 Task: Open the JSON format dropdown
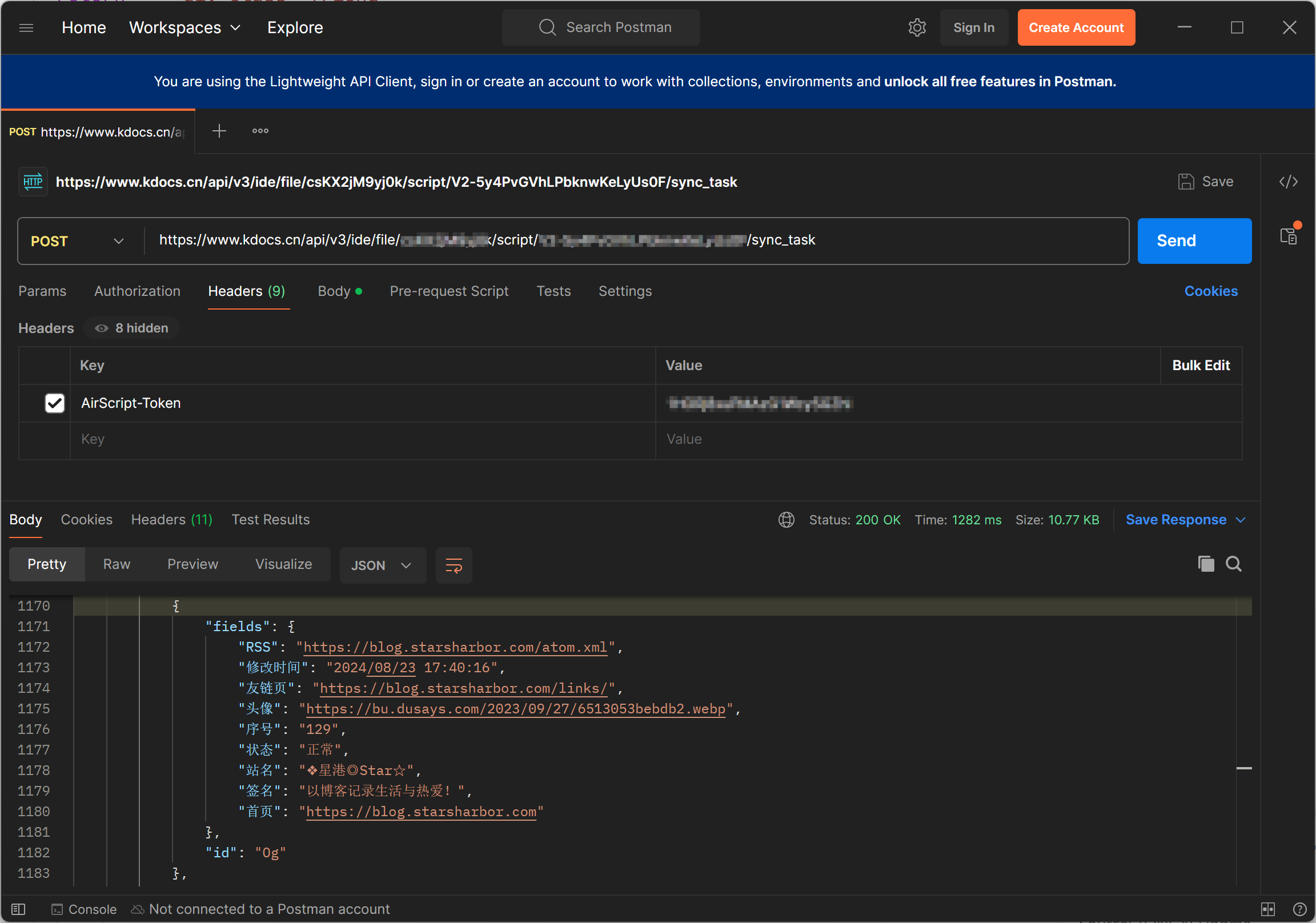pos(382,565)
